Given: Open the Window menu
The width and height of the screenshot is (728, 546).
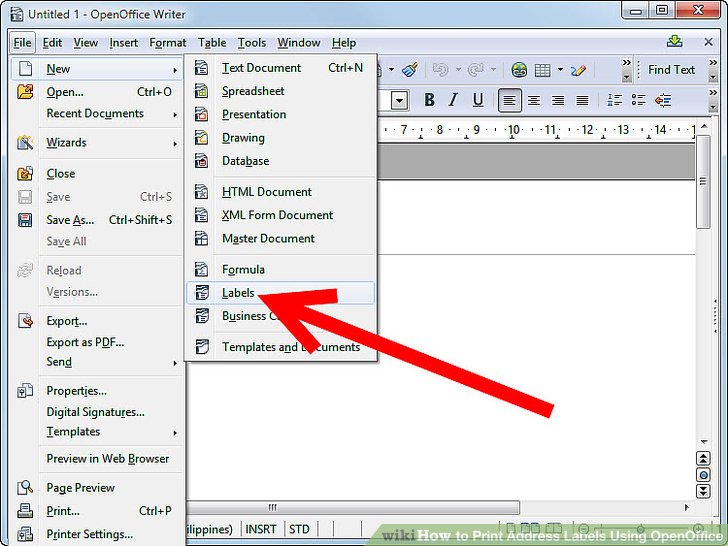Looking at the screenshot, I should pyautogui.click(x=299, y=43).
